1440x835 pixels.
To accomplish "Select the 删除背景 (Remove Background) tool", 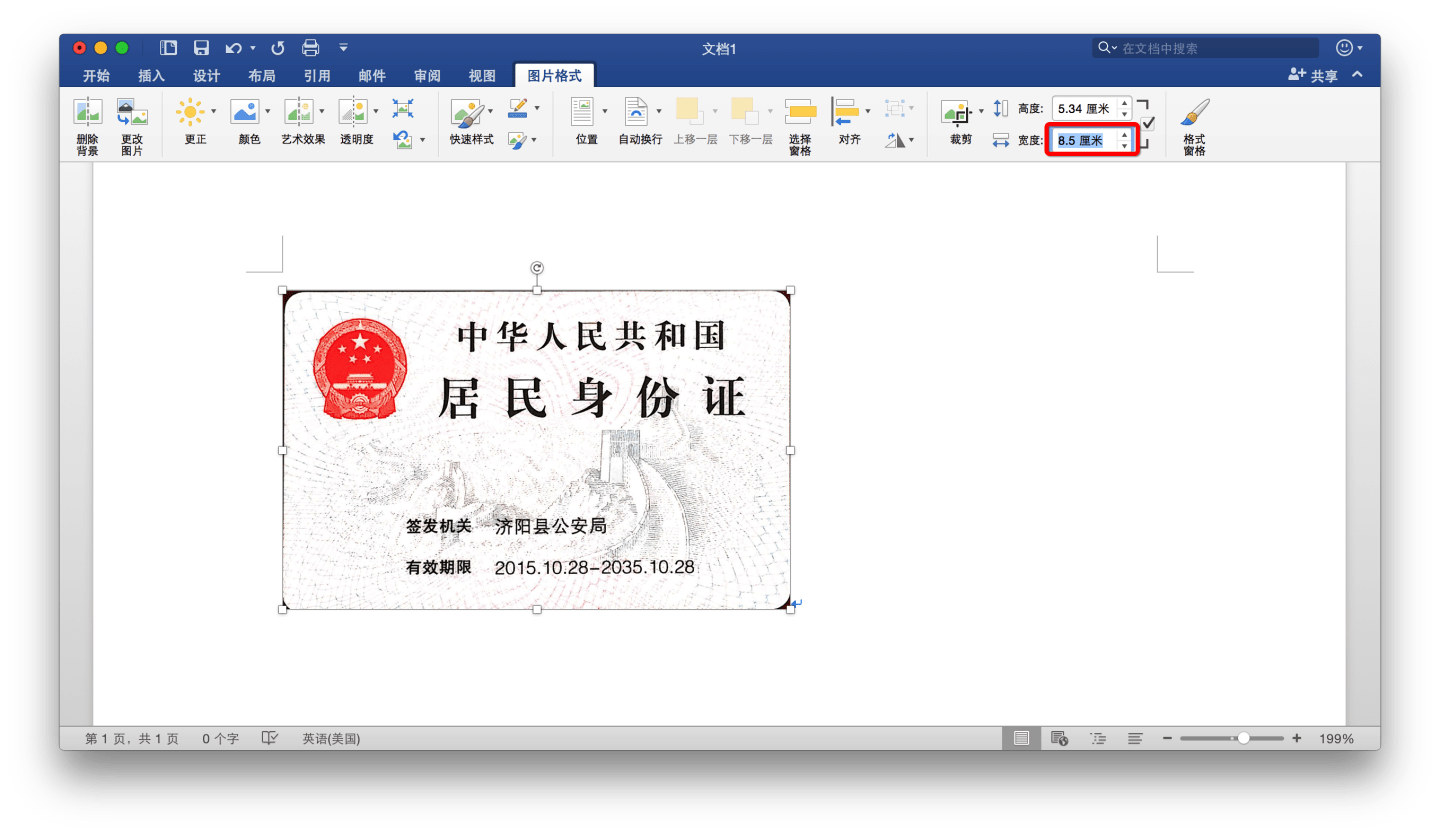I will [88, 120].
